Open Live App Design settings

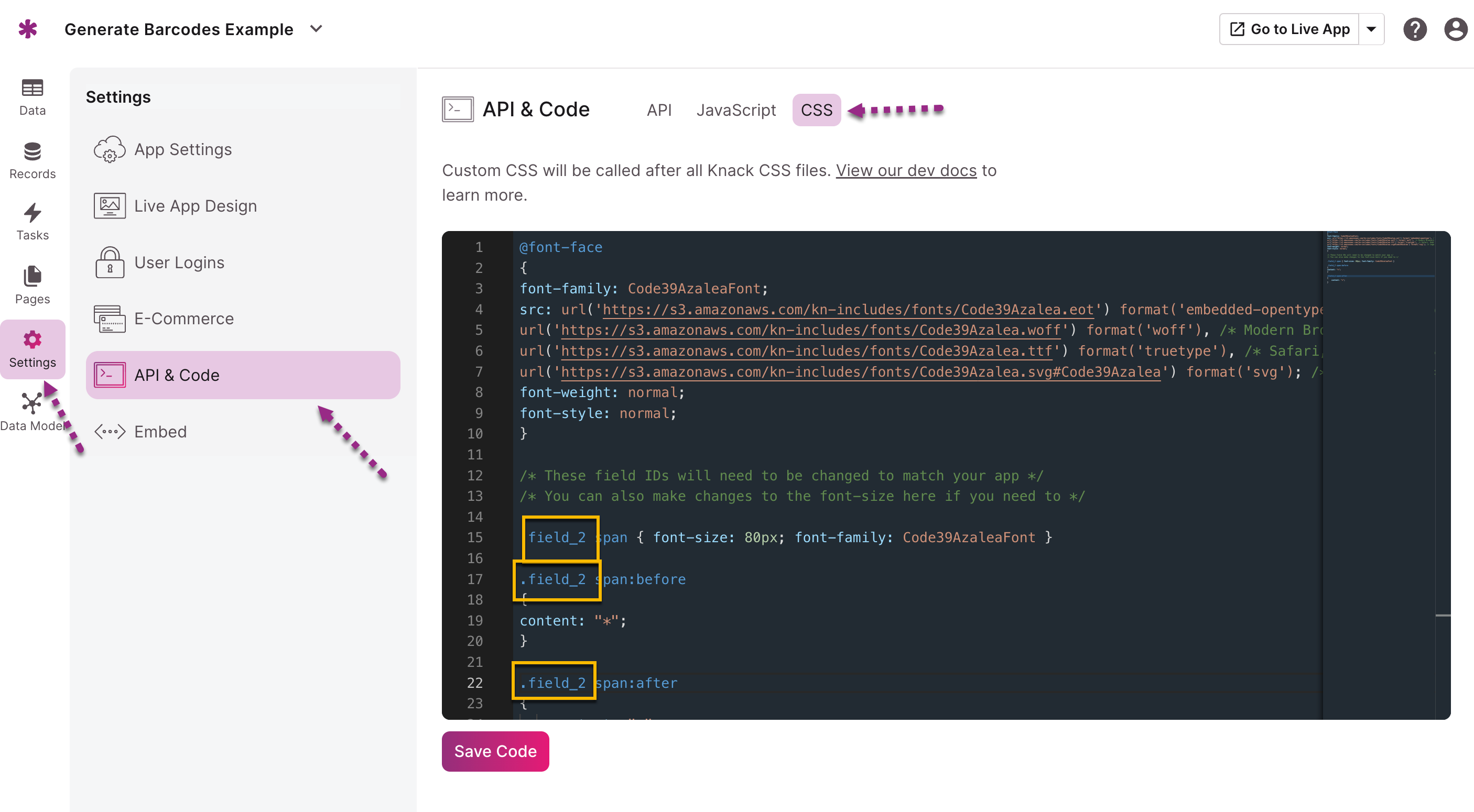(195, 206)
